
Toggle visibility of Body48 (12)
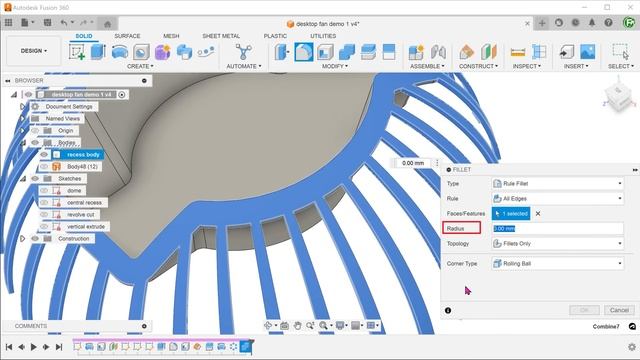tap(44, 167)
